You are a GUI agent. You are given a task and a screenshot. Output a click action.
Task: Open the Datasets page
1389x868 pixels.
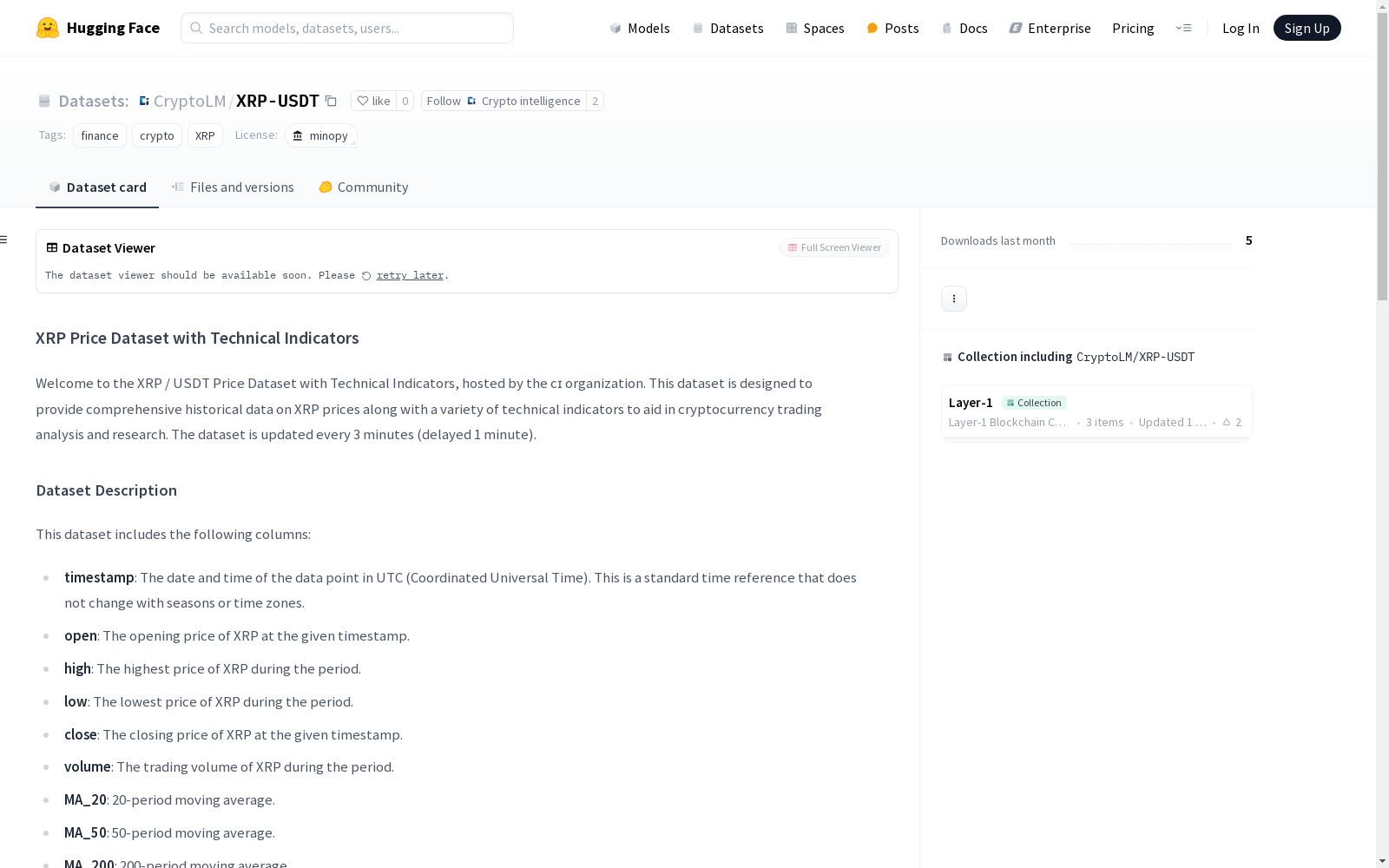tap(727, 28)
